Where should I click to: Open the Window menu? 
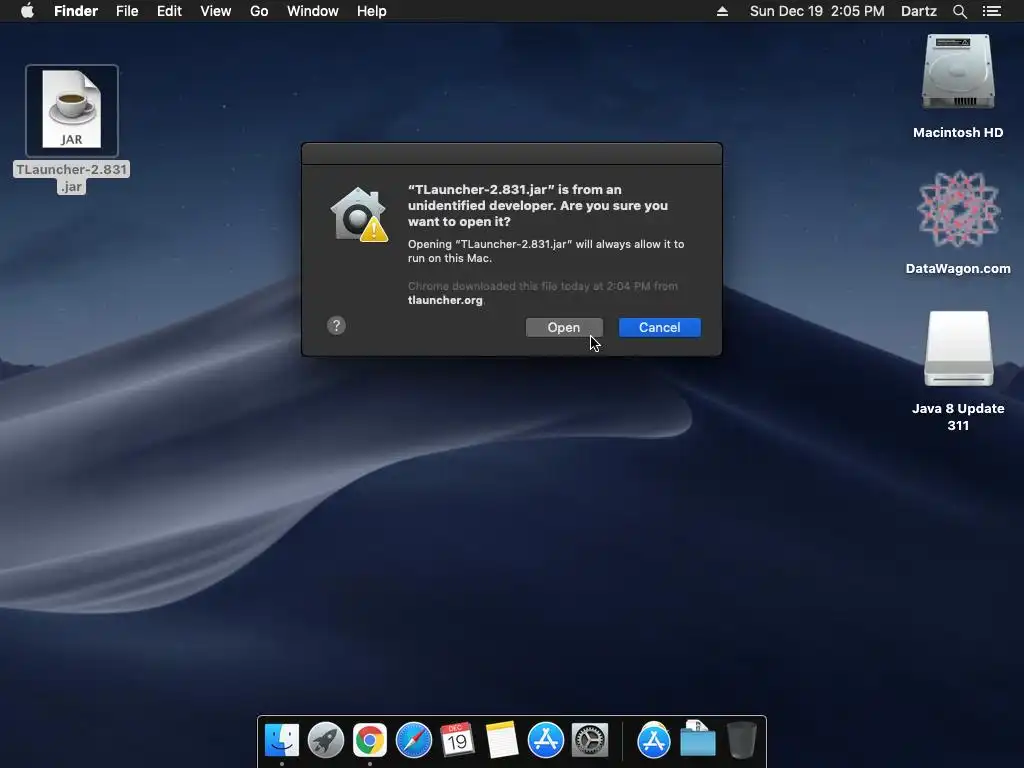point(313,11)
